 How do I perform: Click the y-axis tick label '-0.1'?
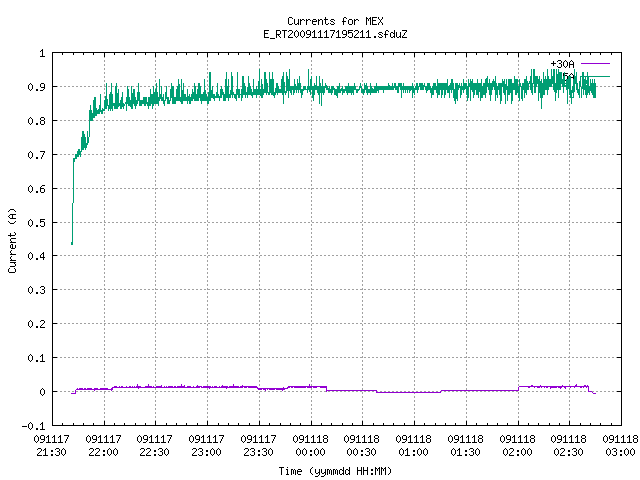click(33, 426)
